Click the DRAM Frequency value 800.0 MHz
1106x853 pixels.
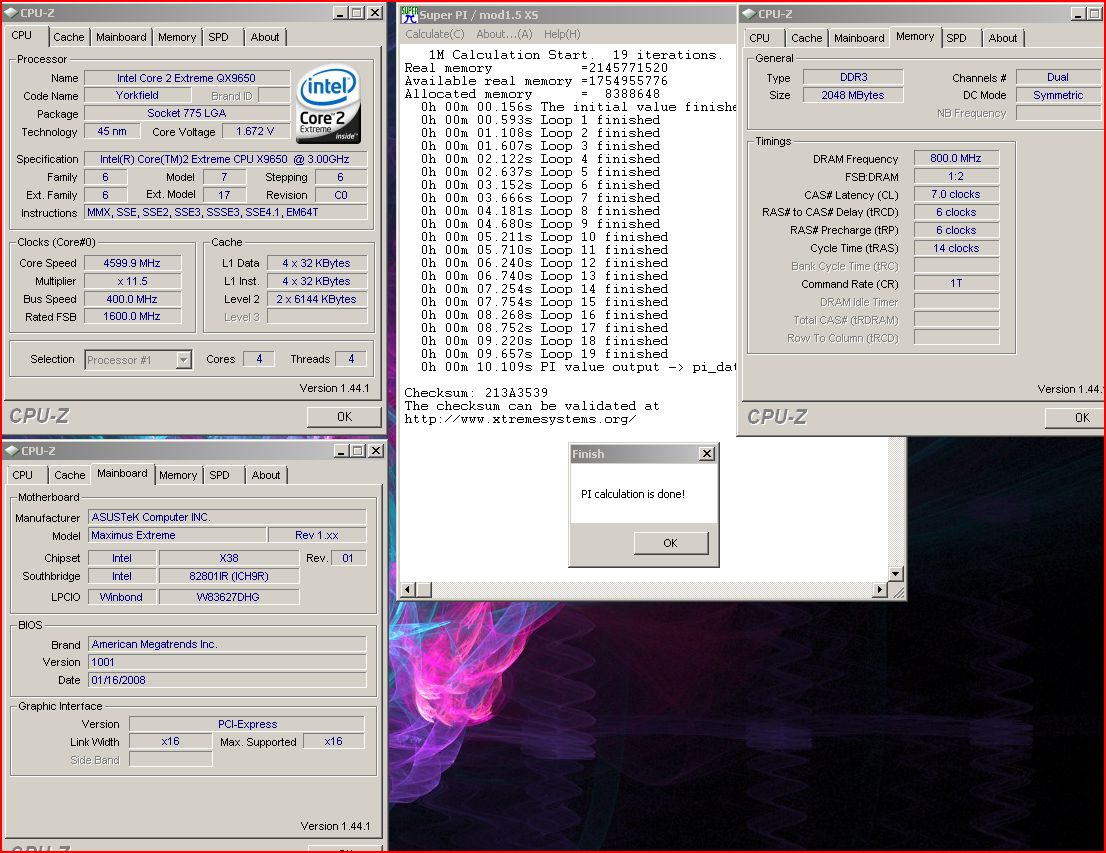tap(956, 159)
